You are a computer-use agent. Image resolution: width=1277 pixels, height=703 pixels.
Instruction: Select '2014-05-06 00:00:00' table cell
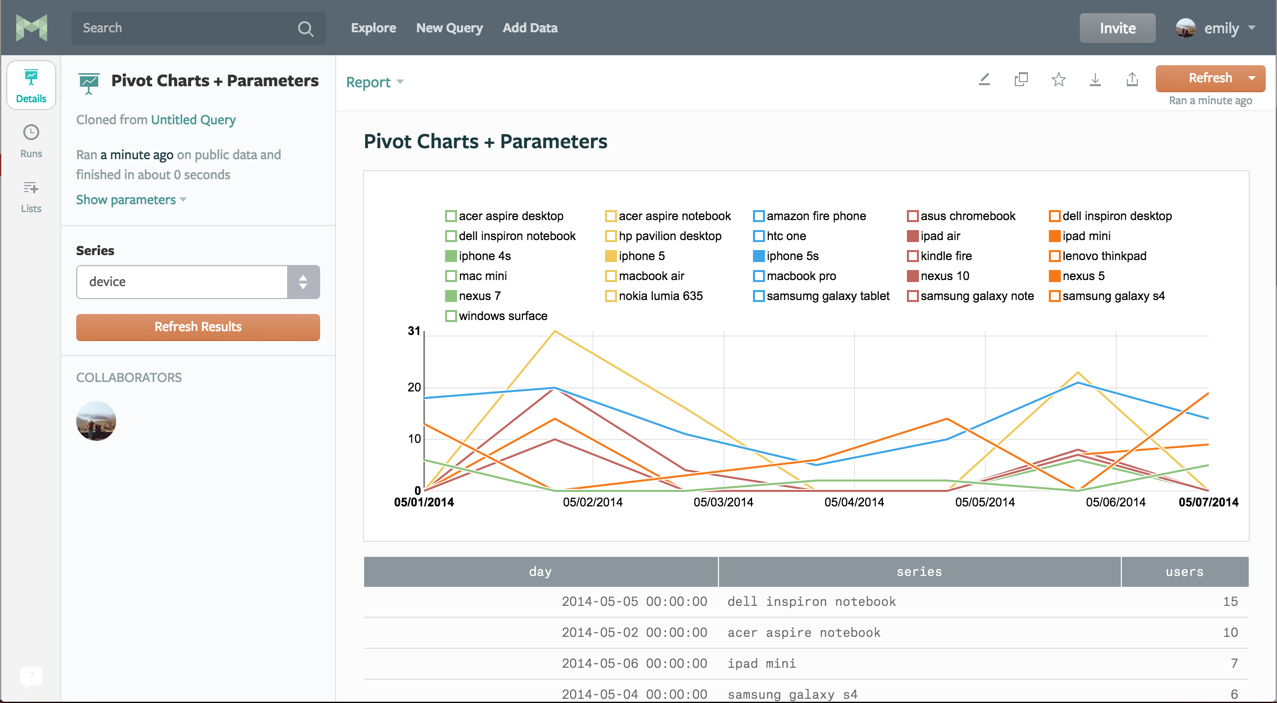(540, 663)
